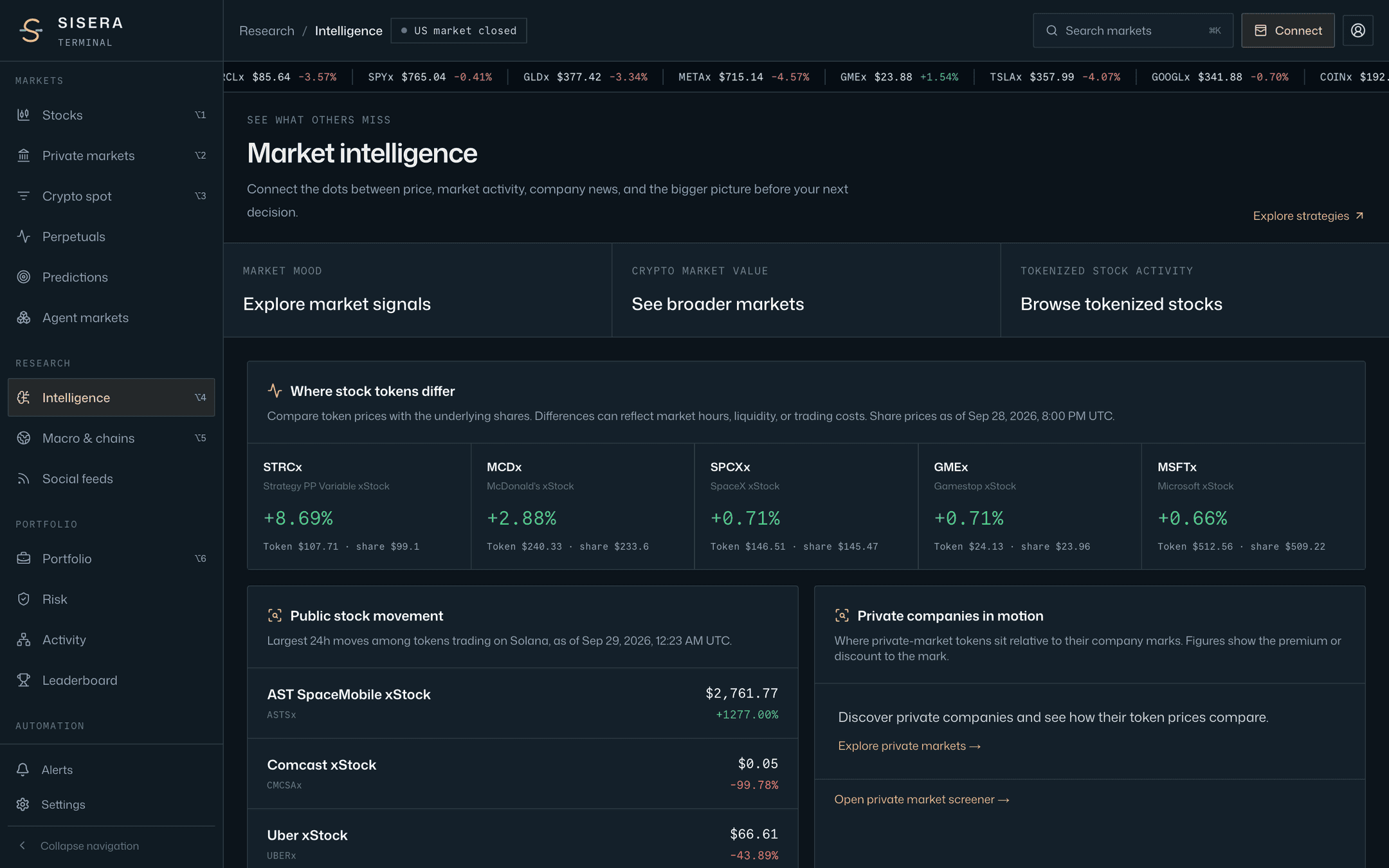Click the Connect button
Screen dimensions: 1389x868
1287,30
